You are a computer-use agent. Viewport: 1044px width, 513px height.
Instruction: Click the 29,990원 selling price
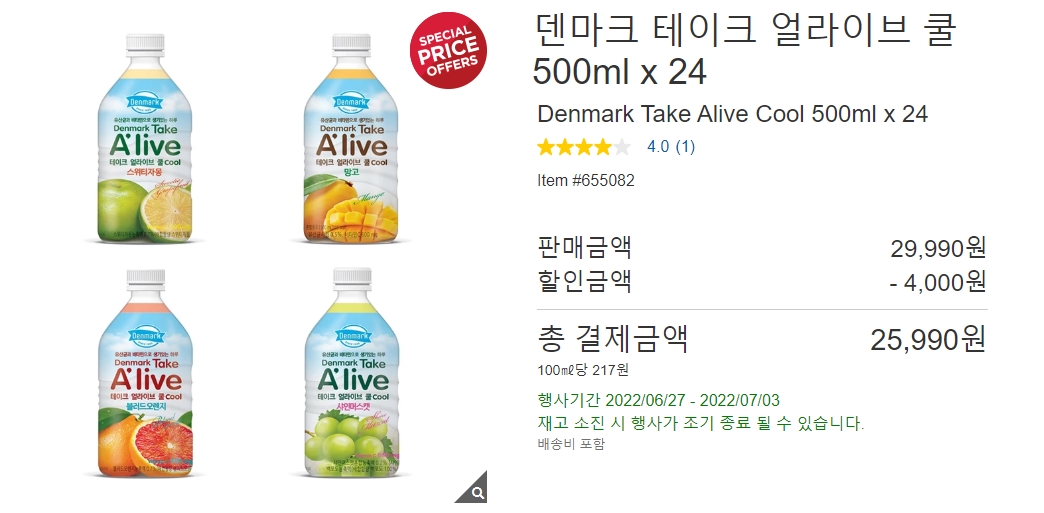pyautogui.click(x=937, y=249)
